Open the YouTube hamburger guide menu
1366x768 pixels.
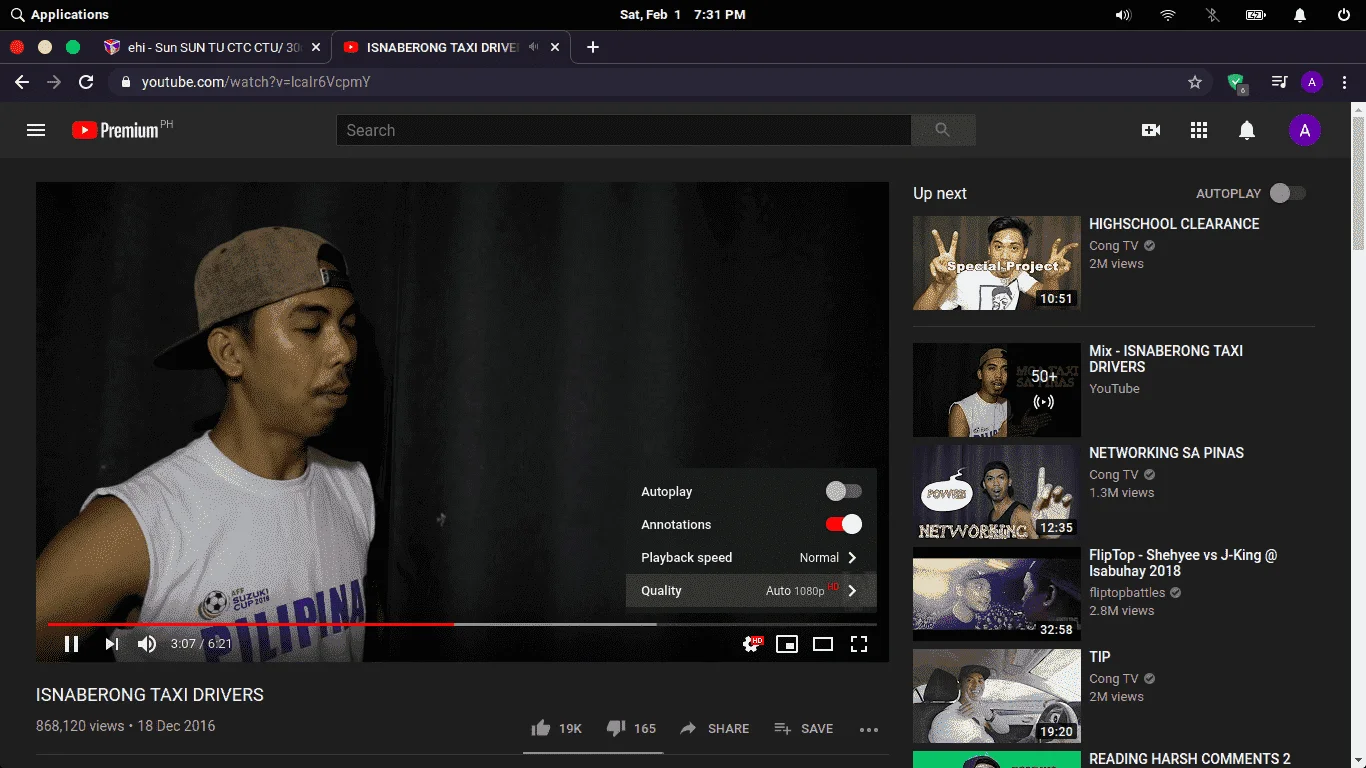click(36, 130)
